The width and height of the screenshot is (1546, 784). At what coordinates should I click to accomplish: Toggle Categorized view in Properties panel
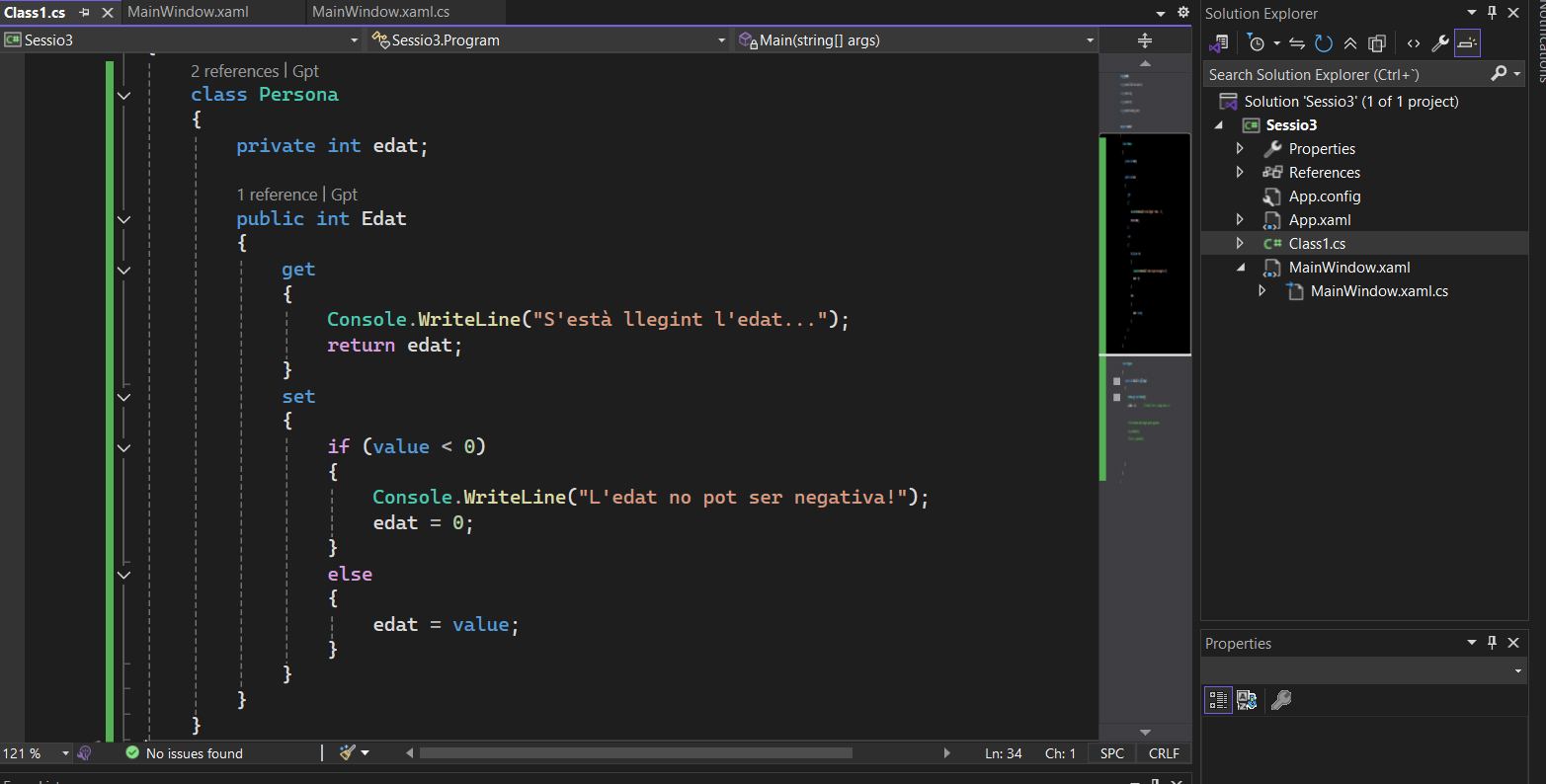tap(1218, 700)
